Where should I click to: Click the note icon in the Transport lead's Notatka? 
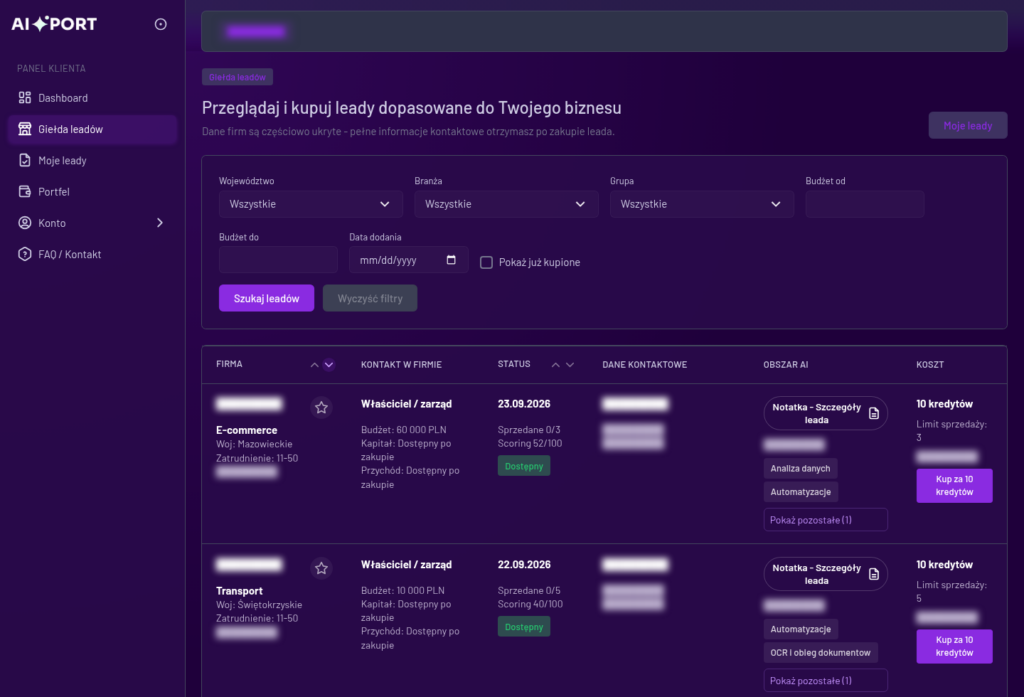click(874, 574)
